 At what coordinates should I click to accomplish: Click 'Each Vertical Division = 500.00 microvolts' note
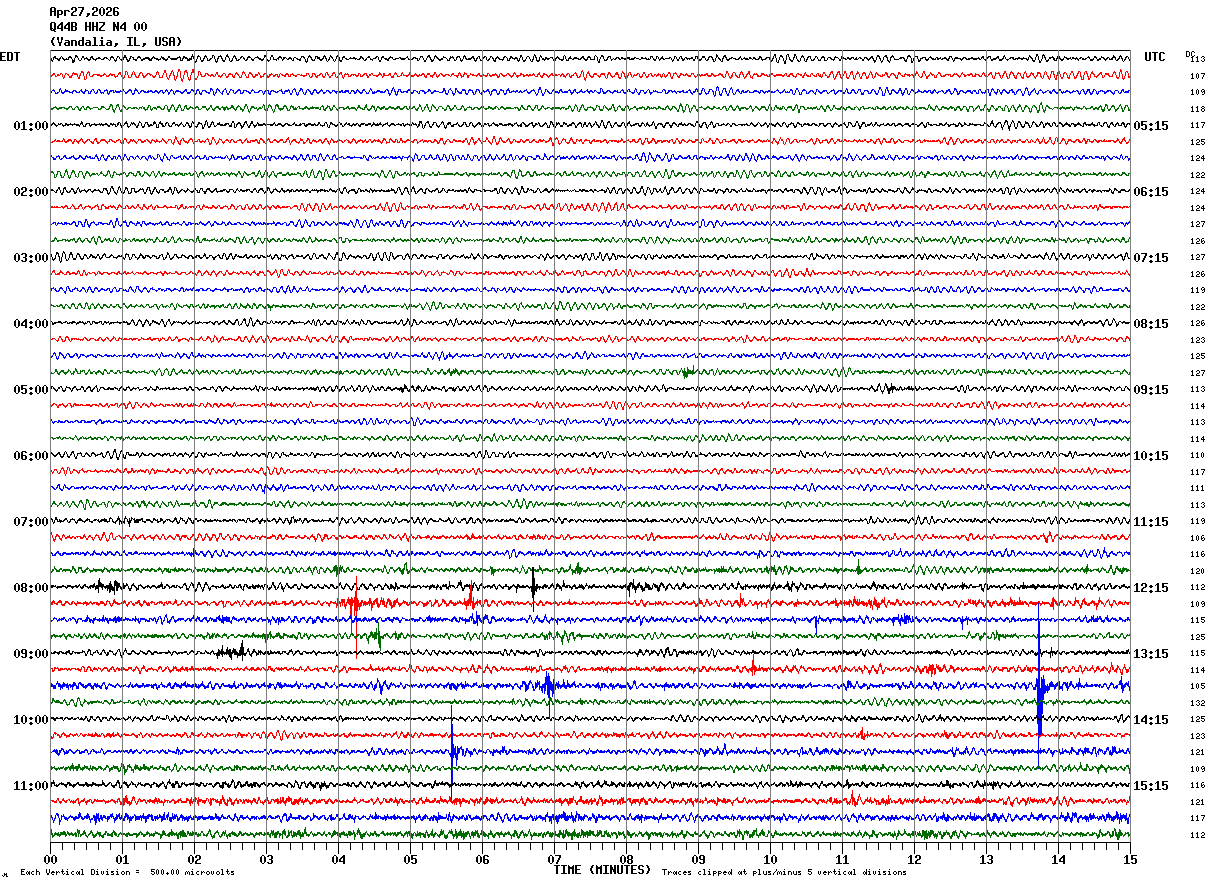pos(127,872)
